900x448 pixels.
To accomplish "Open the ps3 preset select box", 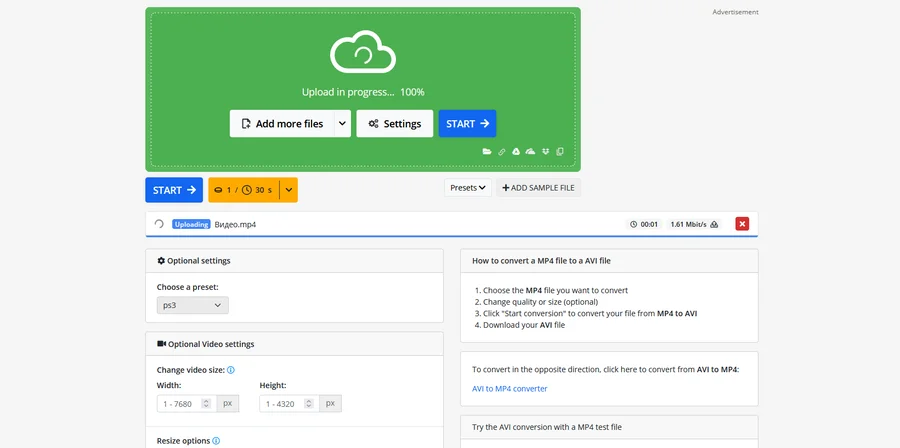I will pyautogui.click(x=192, y=305).
